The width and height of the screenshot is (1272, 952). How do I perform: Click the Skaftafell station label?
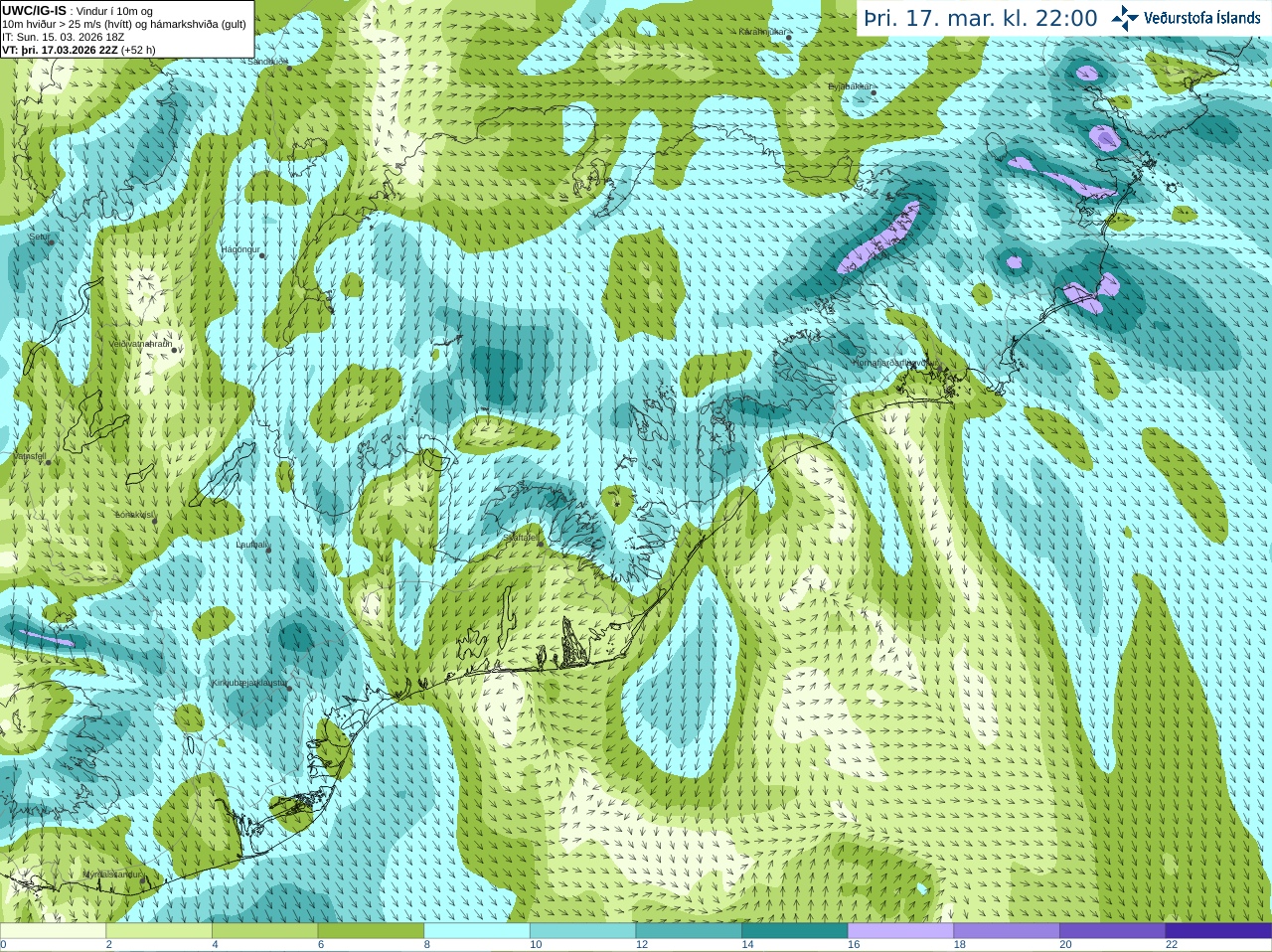click(521, 538)
